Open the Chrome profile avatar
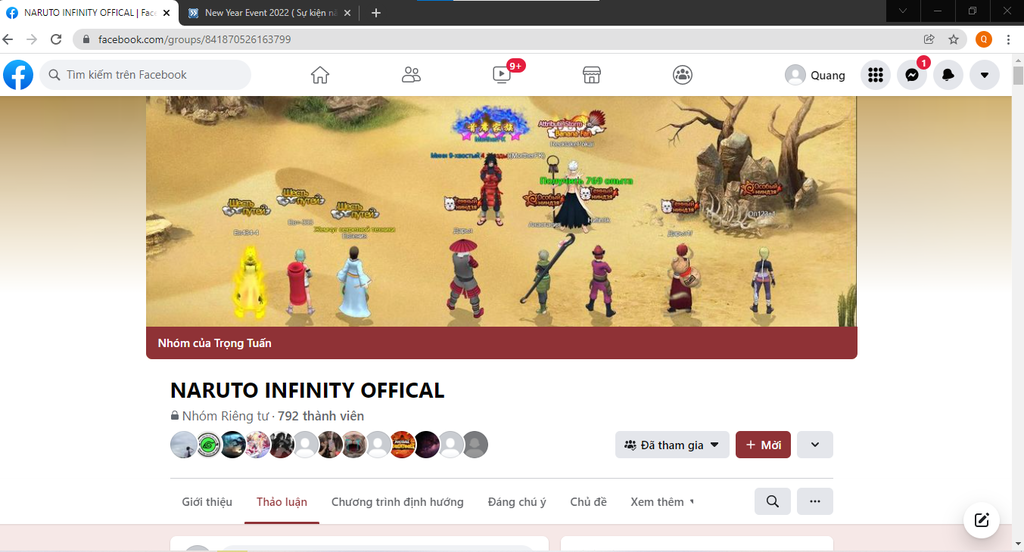The width and height of the screenshot is (1024, 552). pyautogui.click(x=984, y=39)
